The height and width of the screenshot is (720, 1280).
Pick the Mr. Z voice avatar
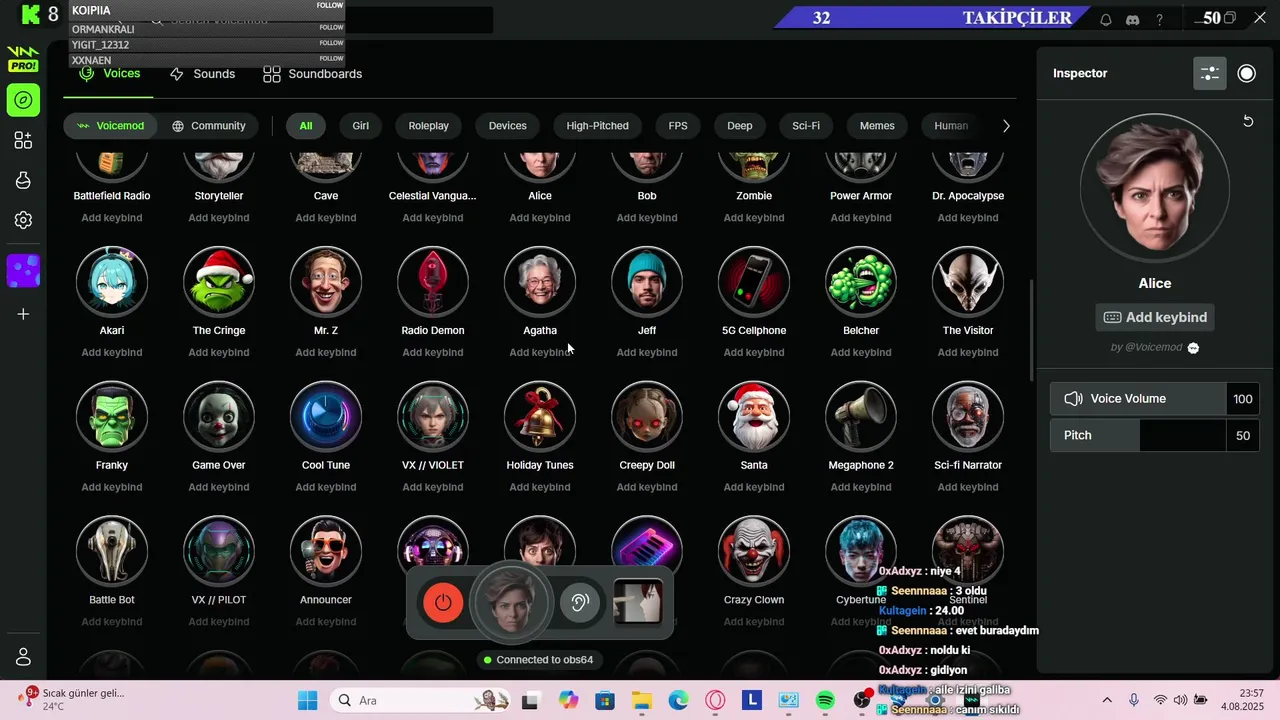(326, 282)
